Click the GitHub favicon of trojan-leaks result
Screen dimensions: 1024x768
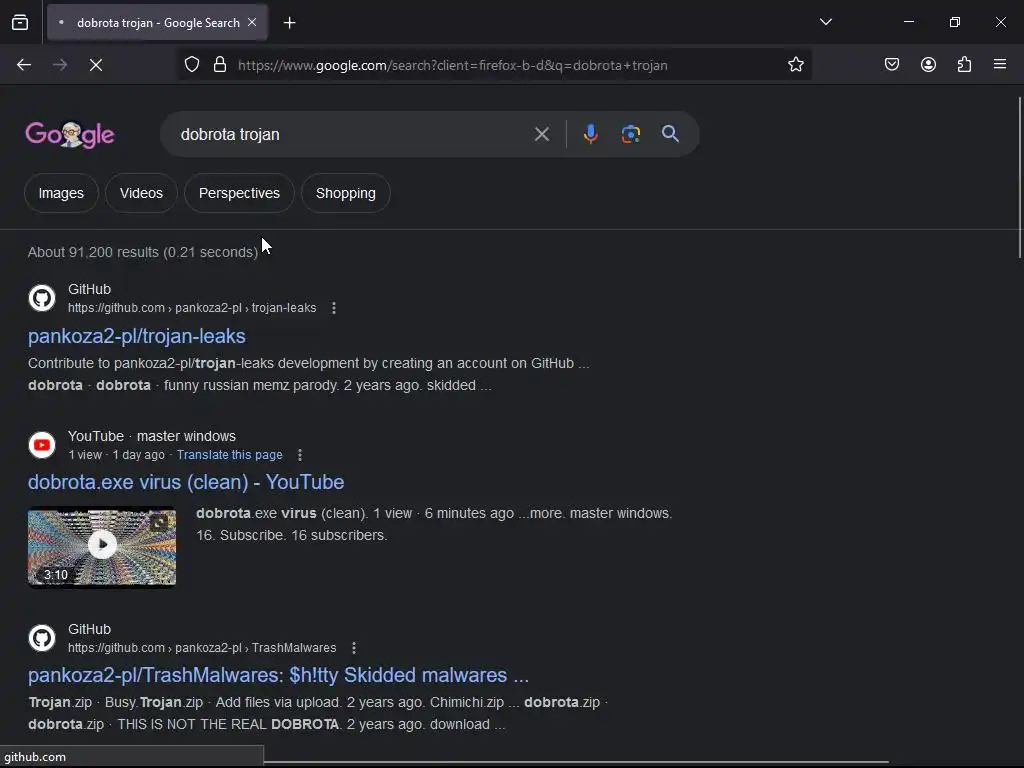[42, 298]
